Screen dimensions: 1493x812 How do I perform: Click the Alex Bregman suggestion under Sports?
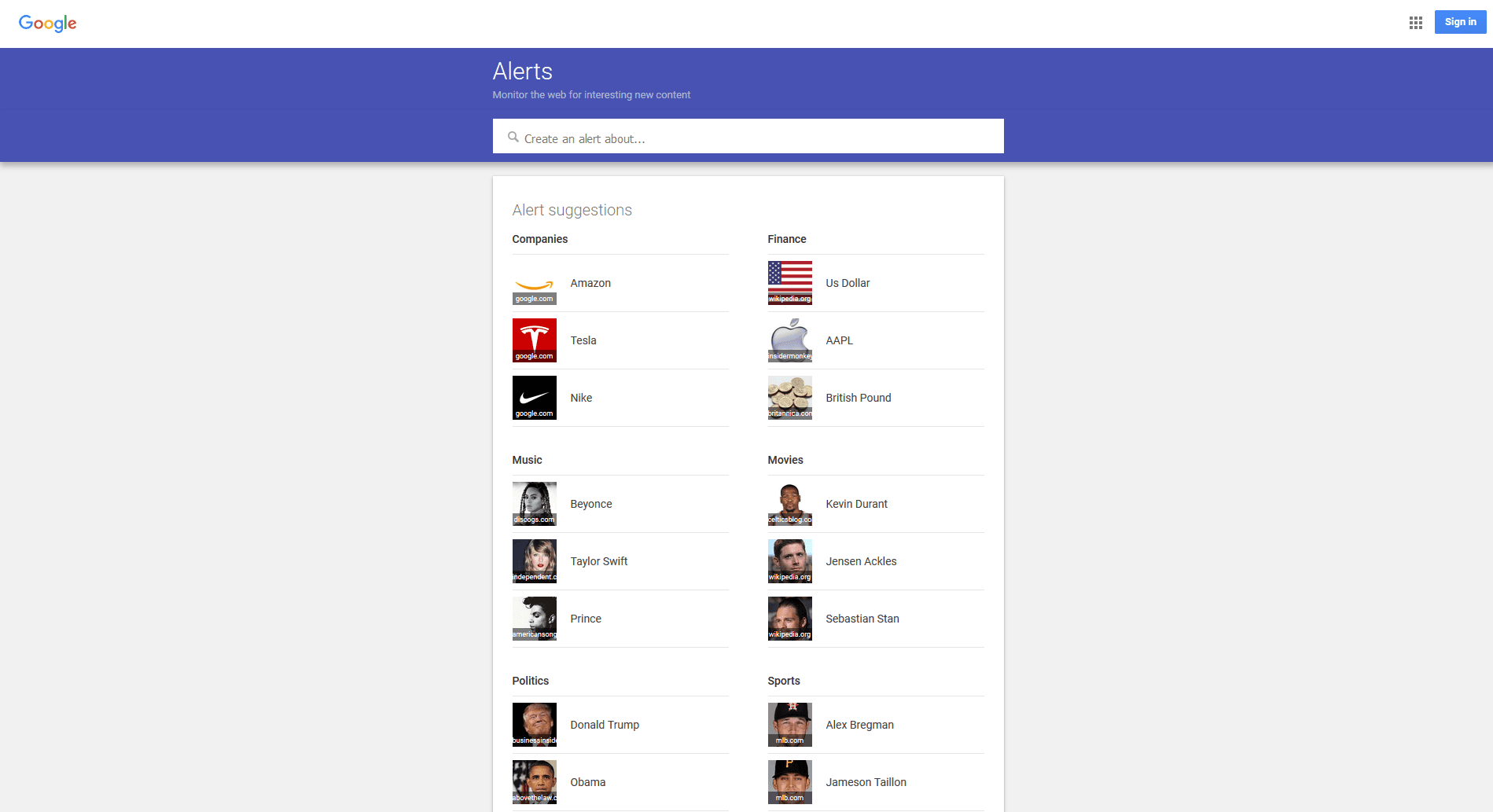859,725
